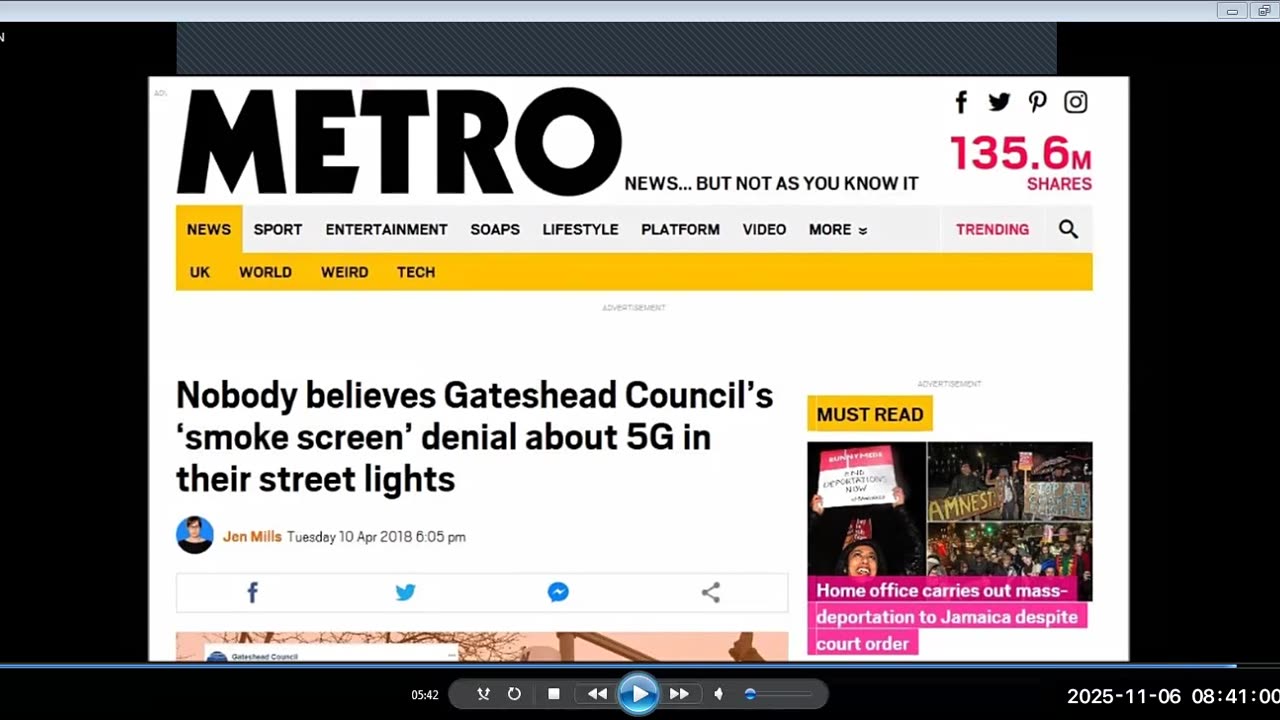Share article via Messenger
The image size is (1280, 720).
[x=558, y=593]
